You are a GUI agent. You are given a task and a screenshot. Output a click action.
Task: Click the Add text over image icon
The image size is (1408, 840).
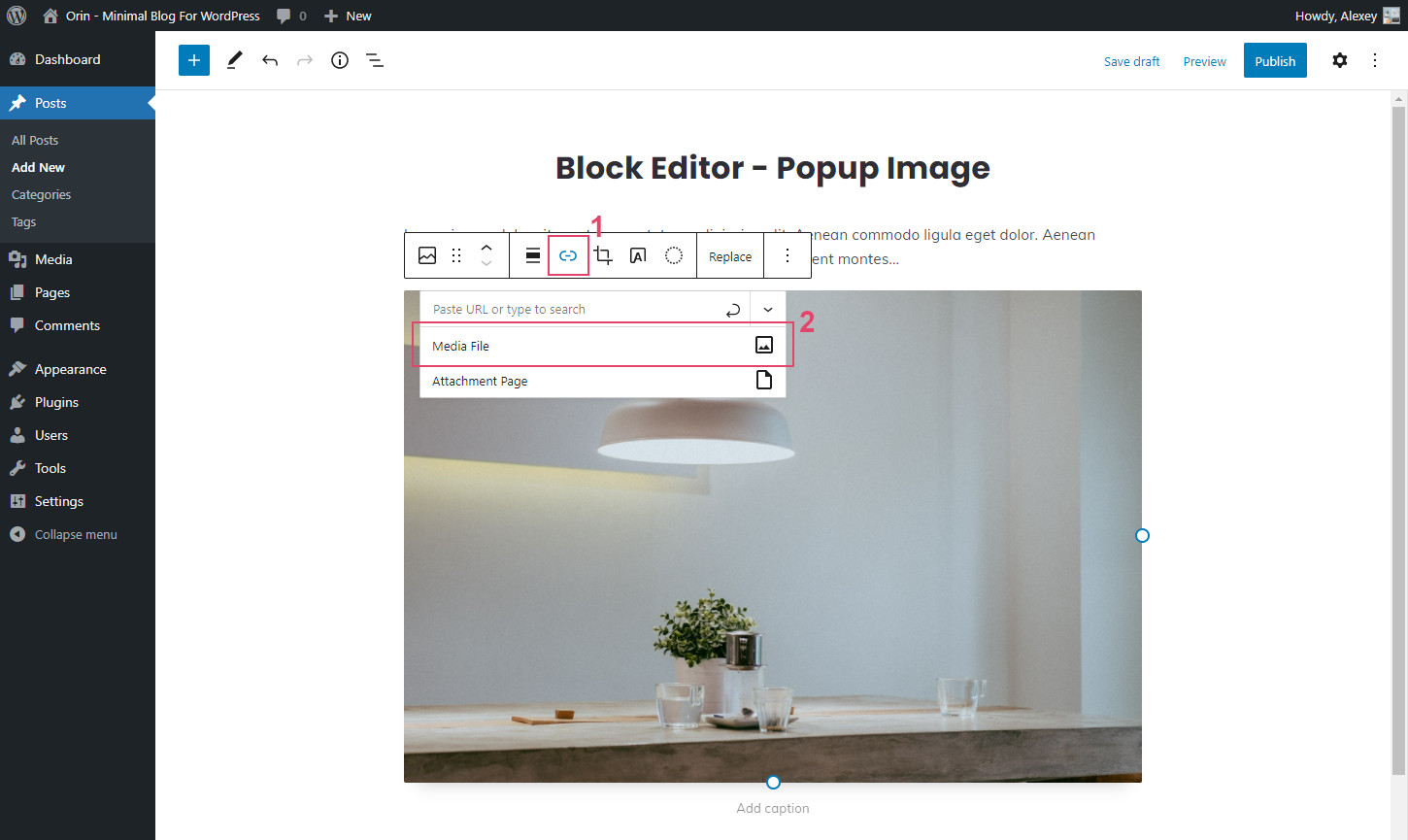[x=638, y=255]
